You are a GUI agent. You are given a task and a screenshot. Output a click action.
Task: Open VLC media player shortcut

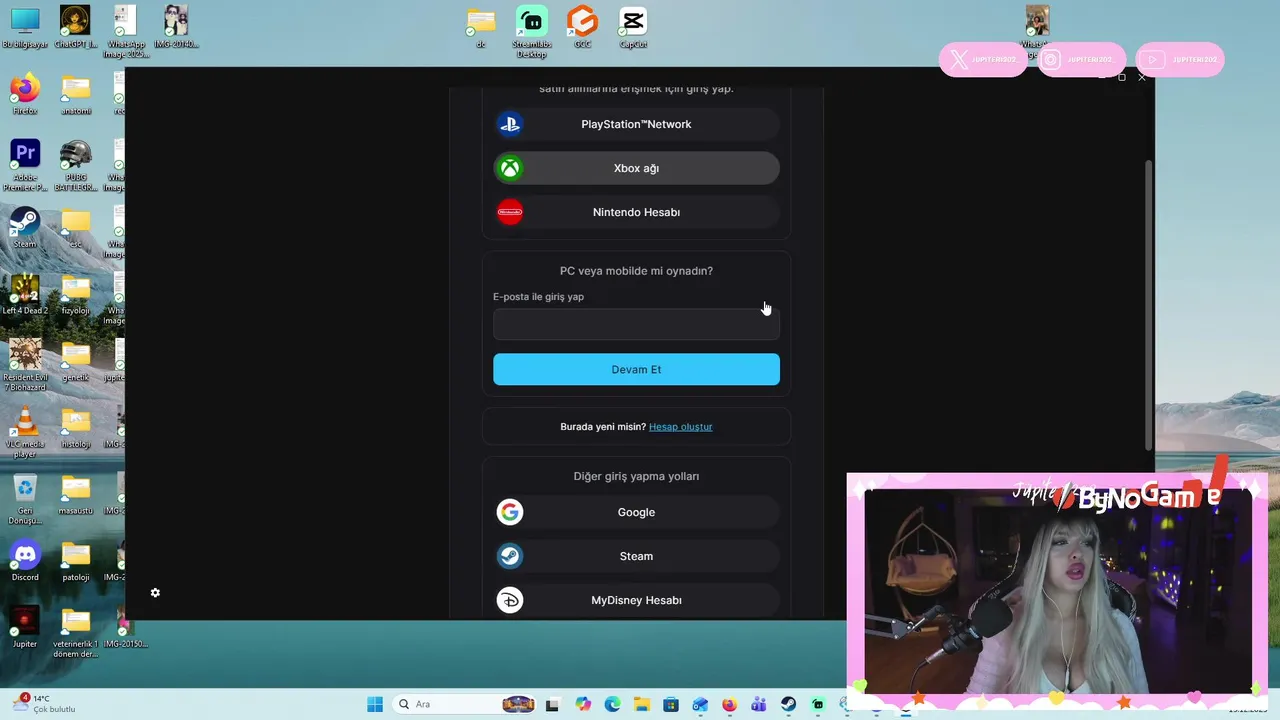25,432
